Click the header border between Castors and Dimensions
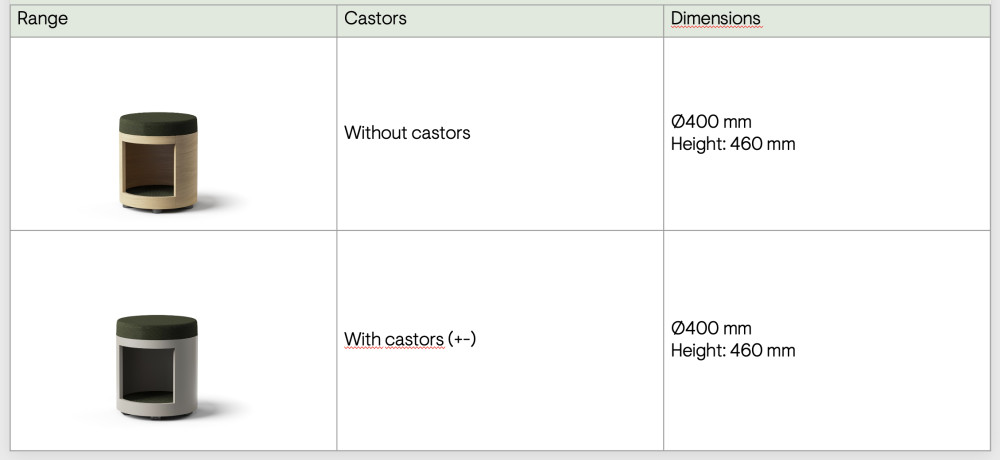This screenshot has width=1000, height=460. [664, 19]
